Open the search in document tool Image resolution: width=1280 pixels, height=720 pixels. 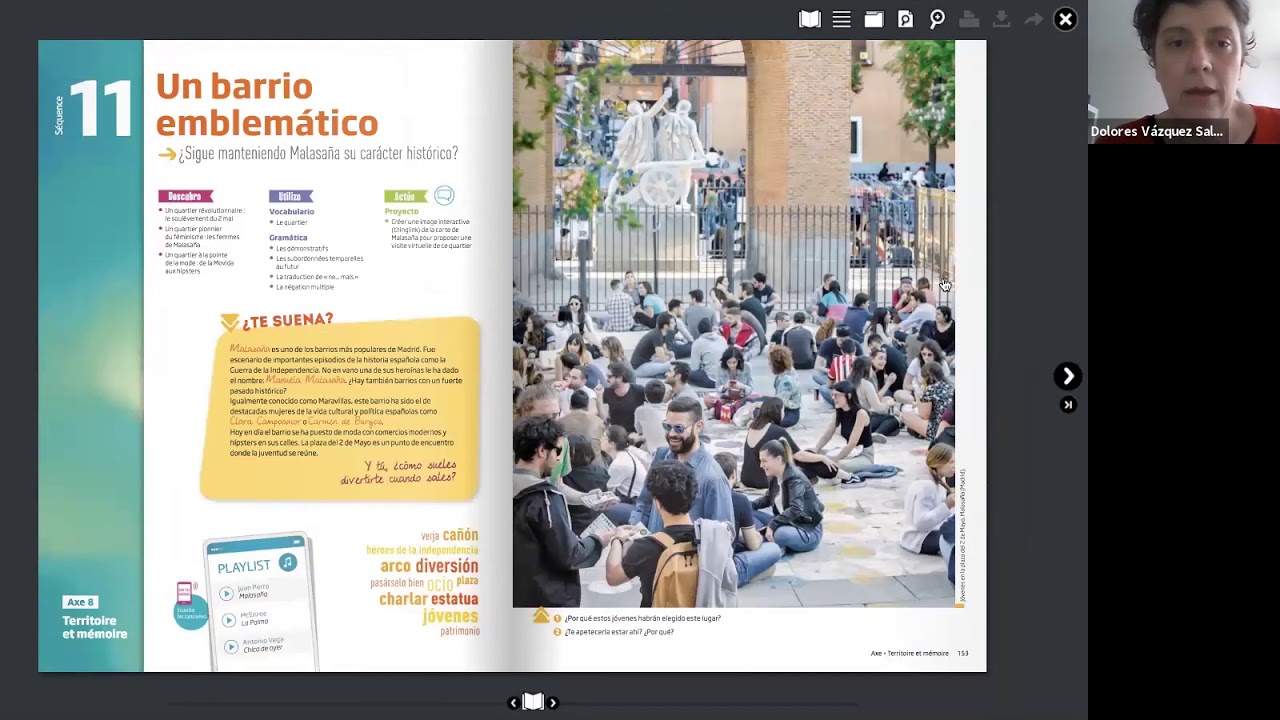[x=905, y=19]
